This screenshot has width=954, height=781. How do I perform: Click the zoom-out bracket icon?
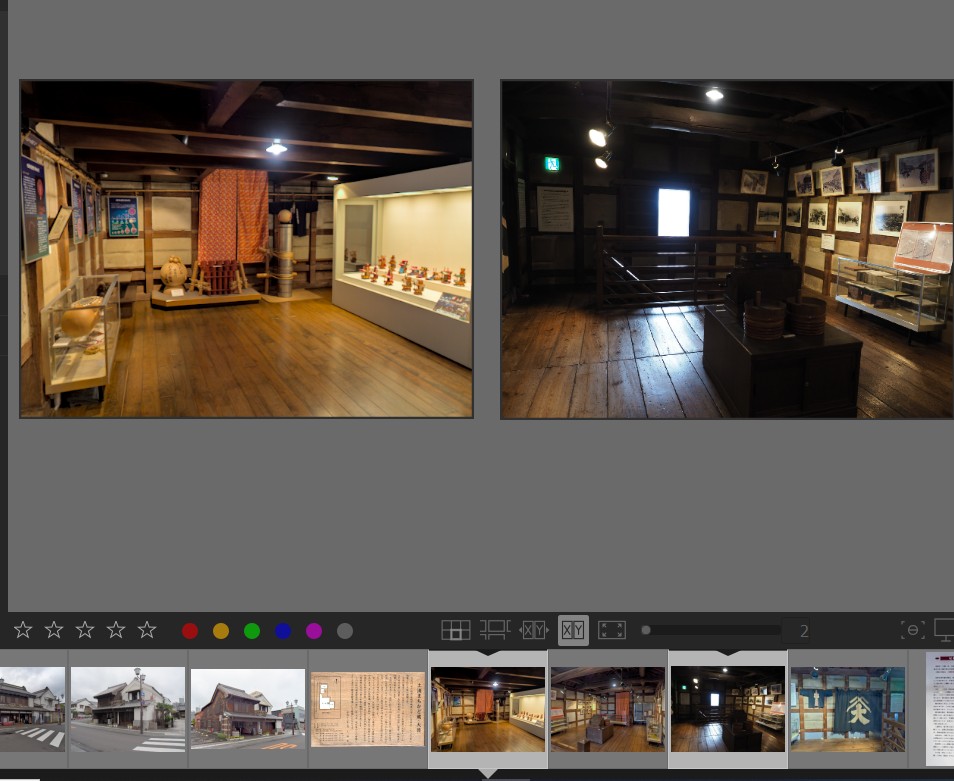pos(913,630)
